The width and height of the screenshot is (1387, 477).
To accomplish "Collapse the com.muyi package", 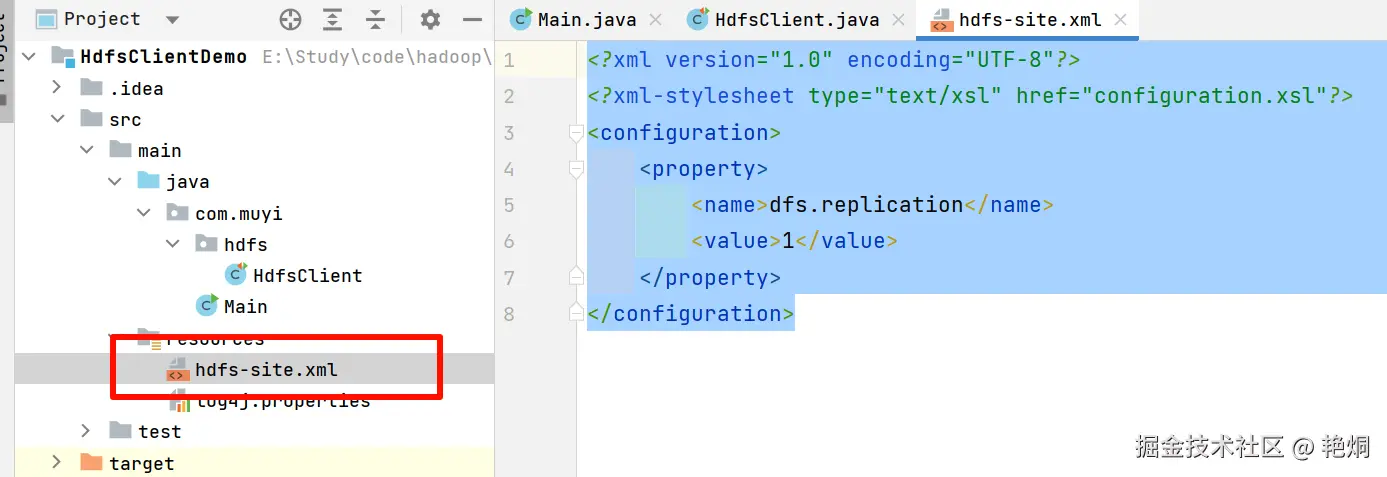I will 143,213.
